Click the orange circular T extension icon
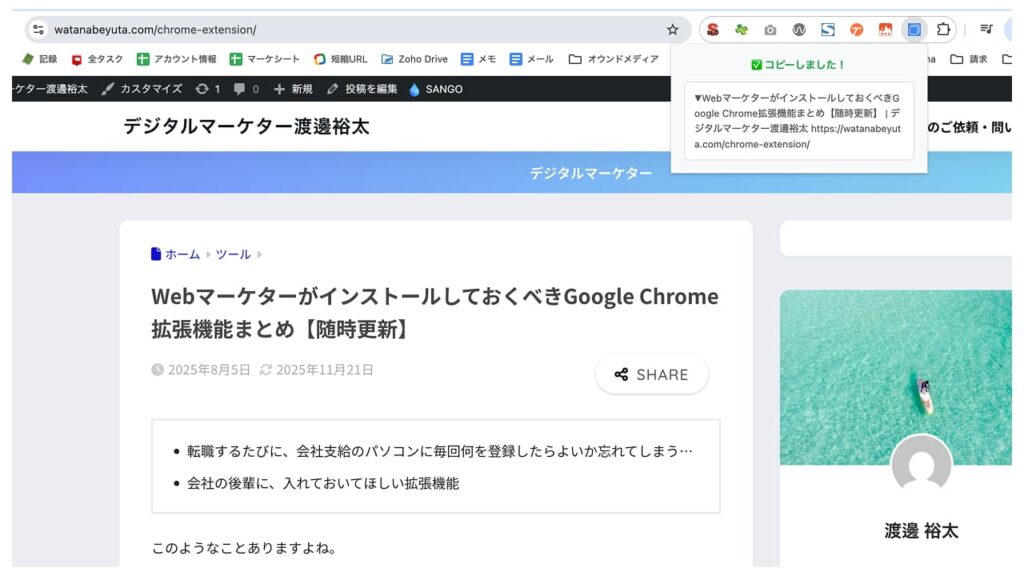 [x=856, y=30]
